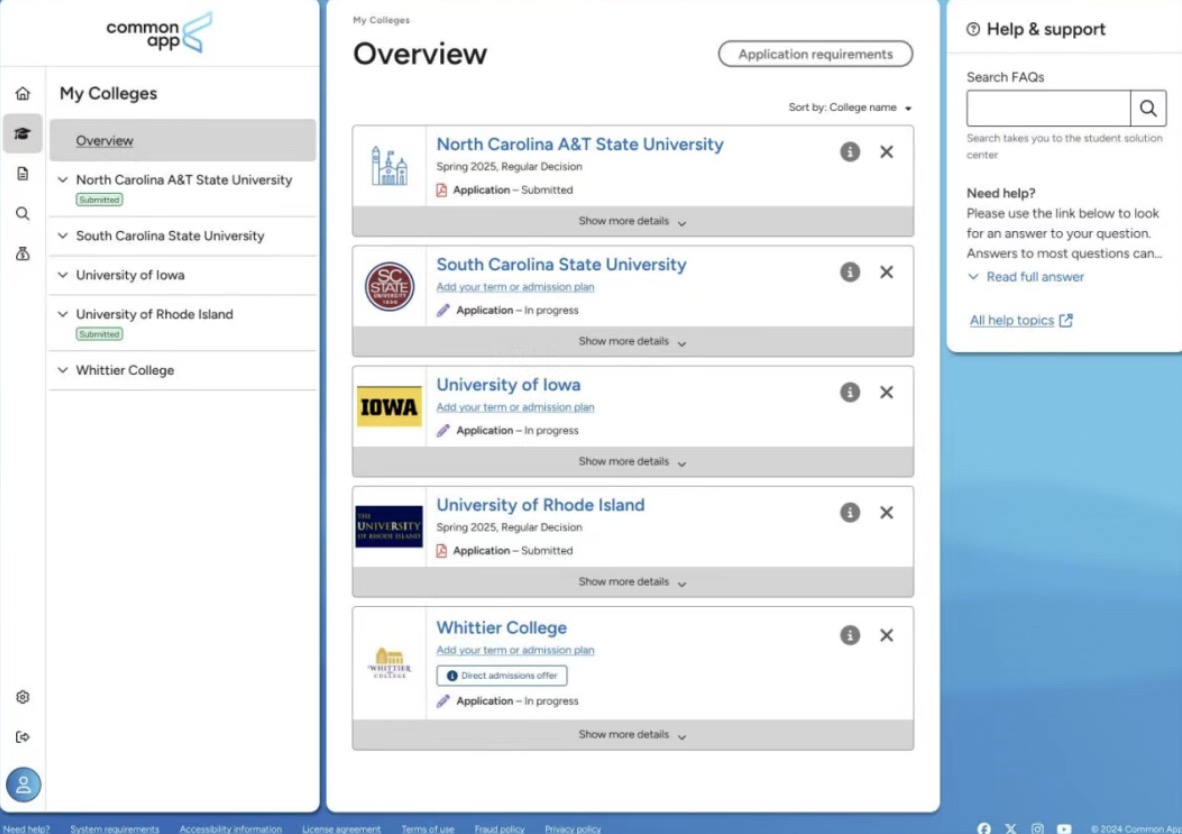
Task: Show more details for North Carolina A&T
Action: [x=632, y=221]
